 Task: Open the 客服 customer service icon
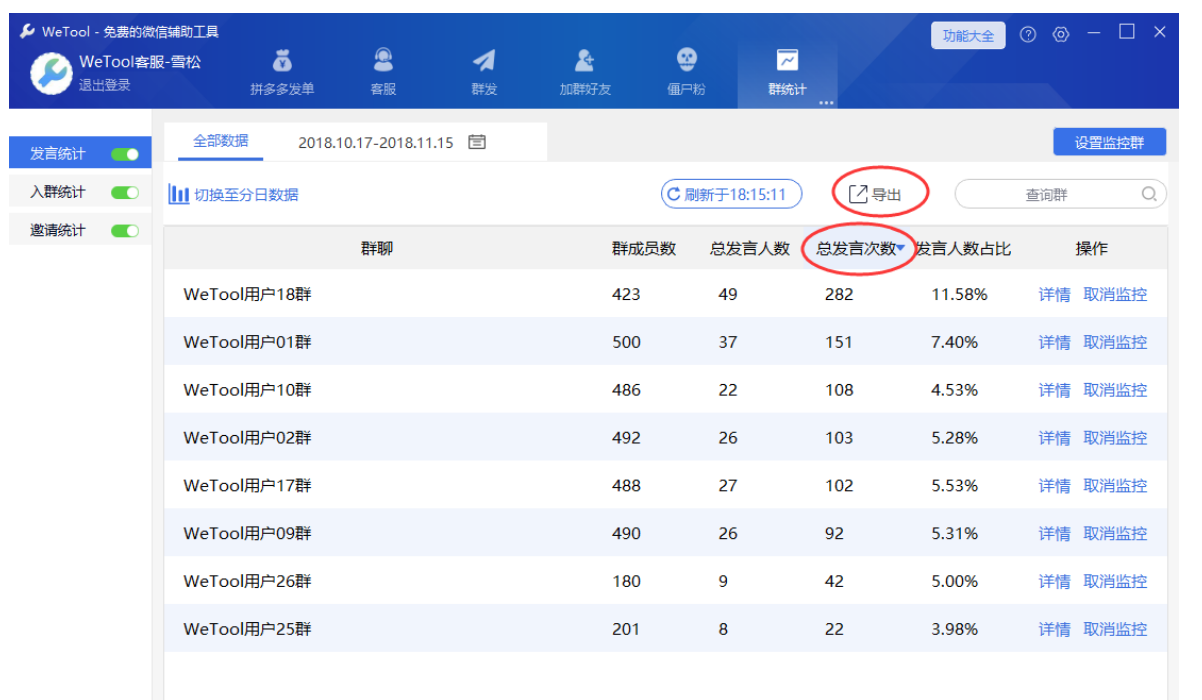pos(383,62)
